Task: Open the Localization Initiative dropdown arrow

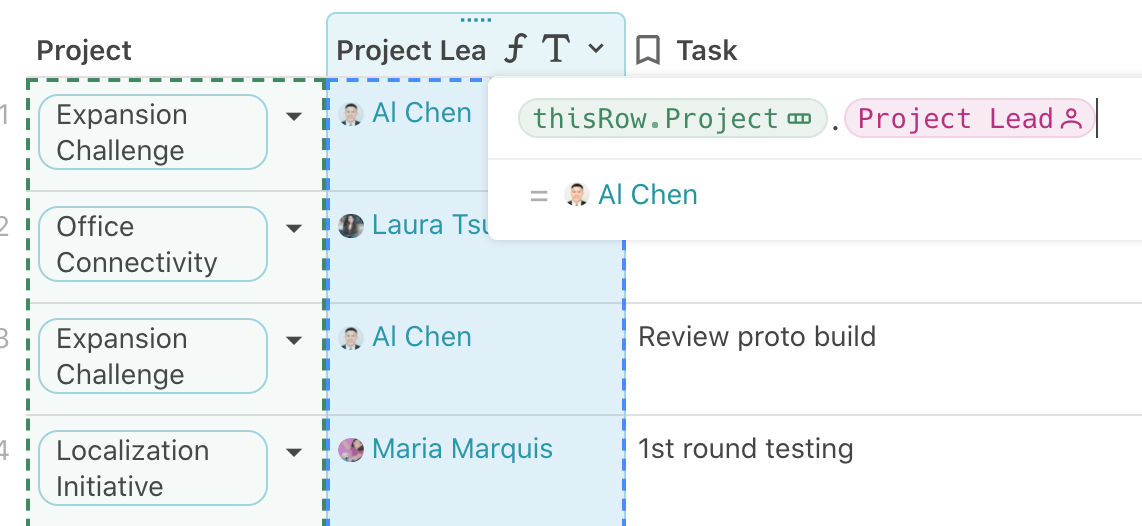Action: point(294,452)
